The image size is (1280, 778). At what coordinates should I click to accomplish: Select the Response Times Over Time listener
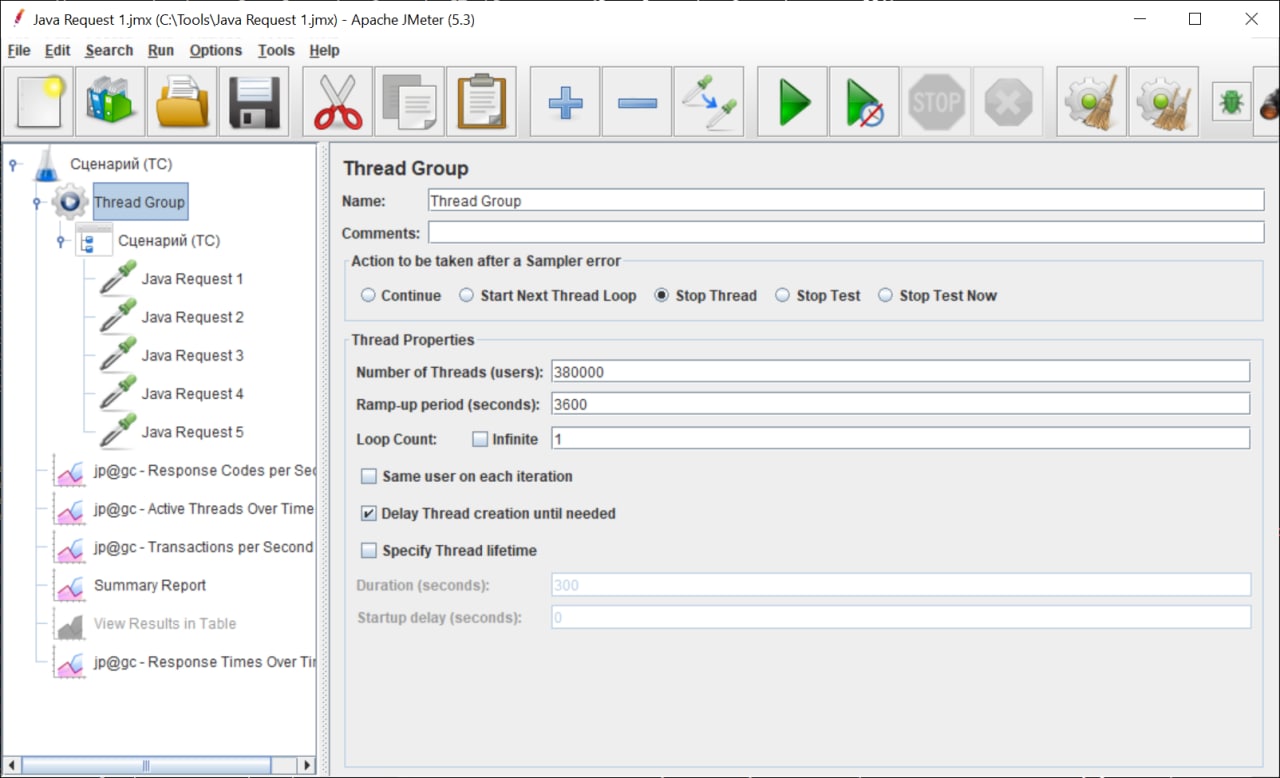pyautogui.click(x=204, y=662)
